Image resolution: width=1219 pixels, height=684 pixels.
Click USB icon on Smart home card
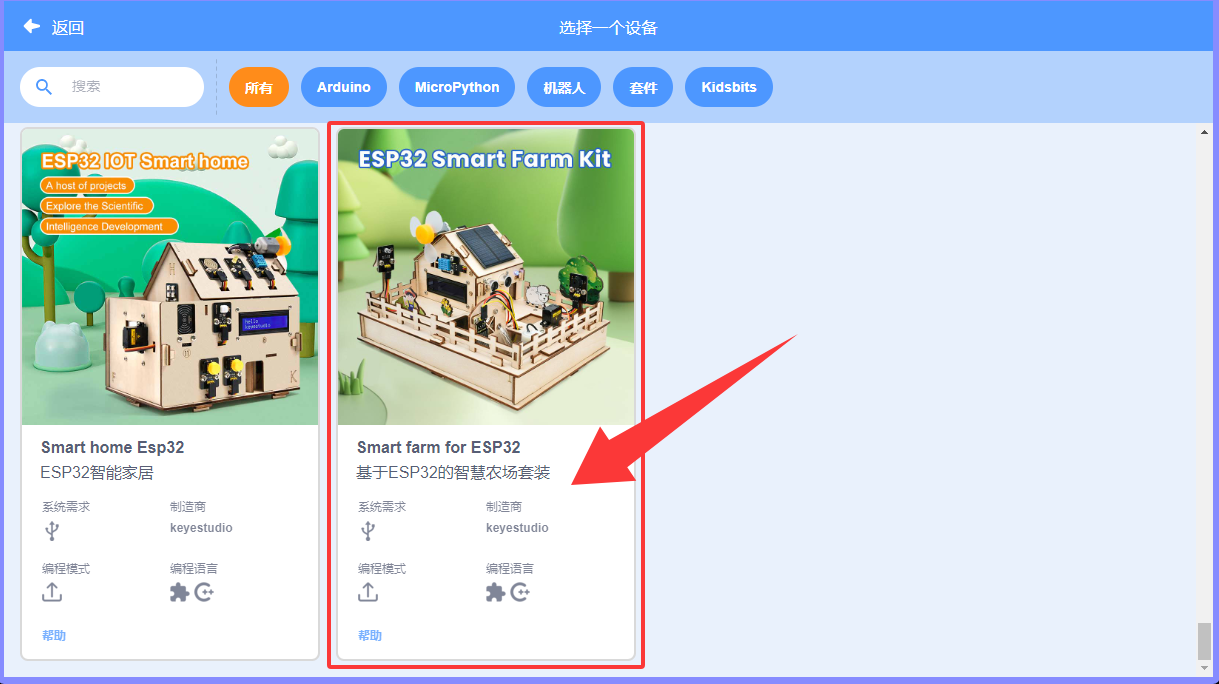click(x=52, y=530)
